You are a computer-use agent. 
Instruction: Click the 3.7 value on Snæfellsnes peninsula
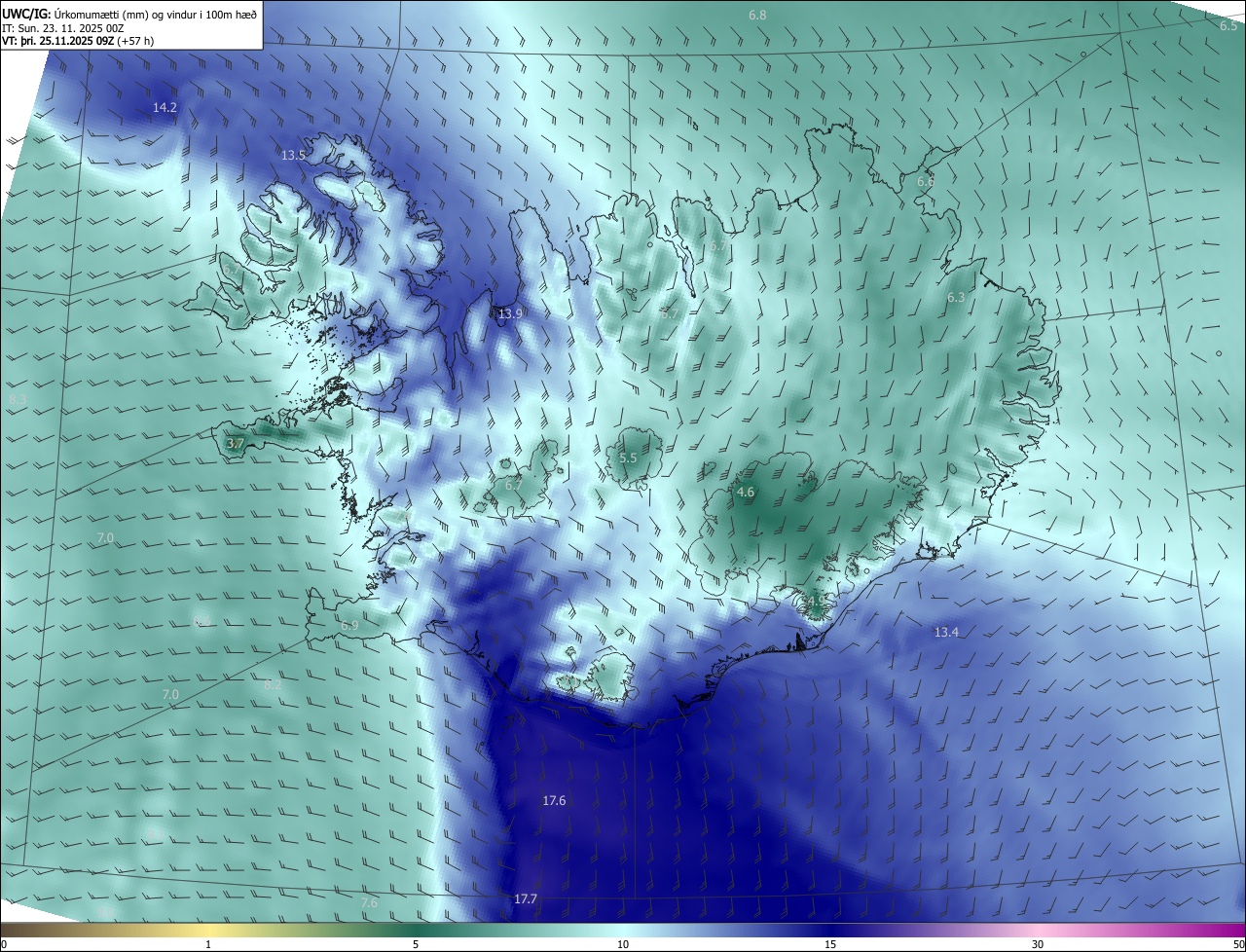tap(235, 443)
